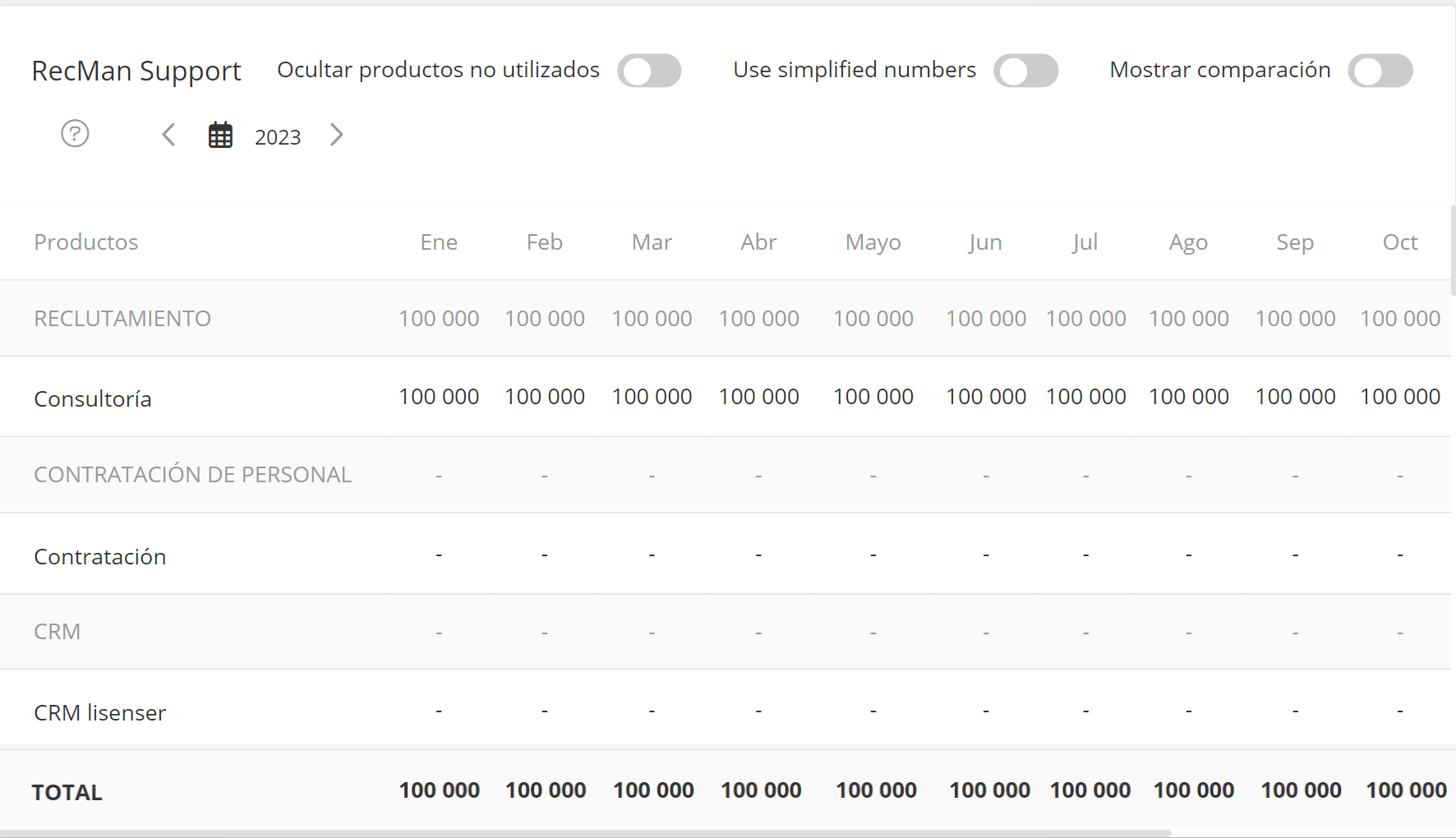
Task: Expand the RECLUTAMIENTO category row
Action: (x=122, y=319)
